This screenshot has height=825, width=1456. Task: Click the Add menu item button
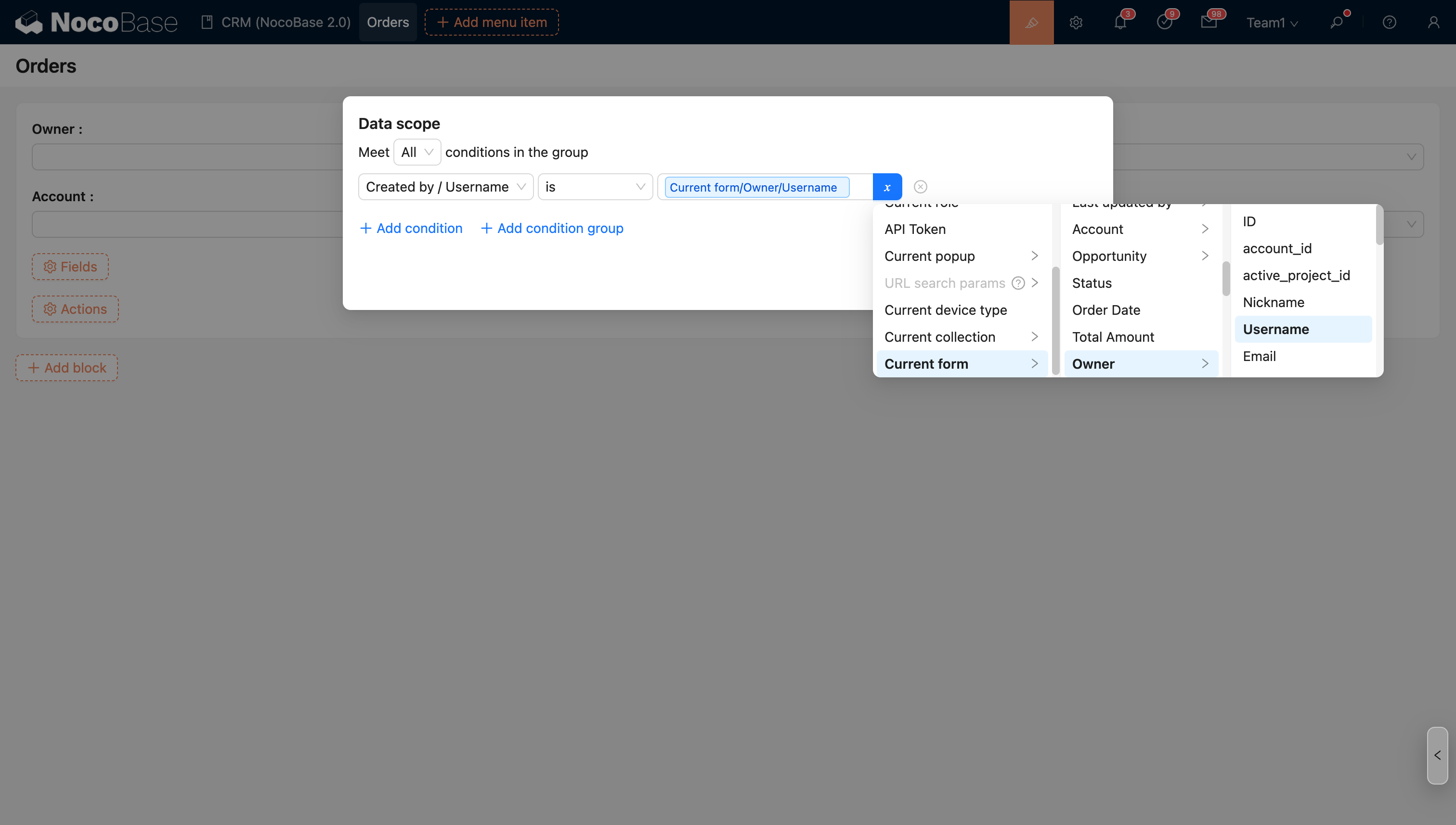point(492,22)
